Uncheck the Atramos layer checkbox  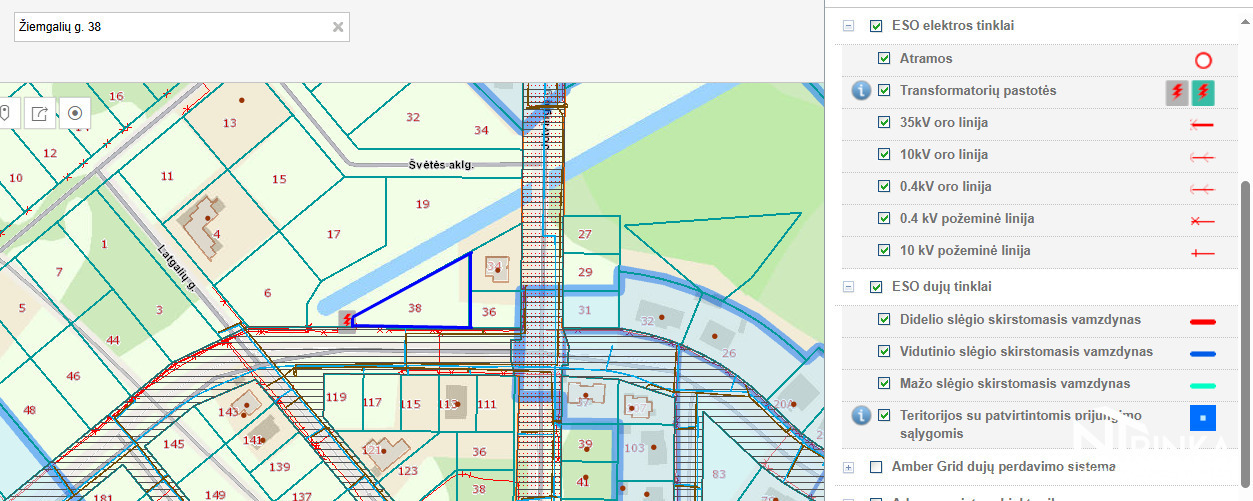click(884, 59)
